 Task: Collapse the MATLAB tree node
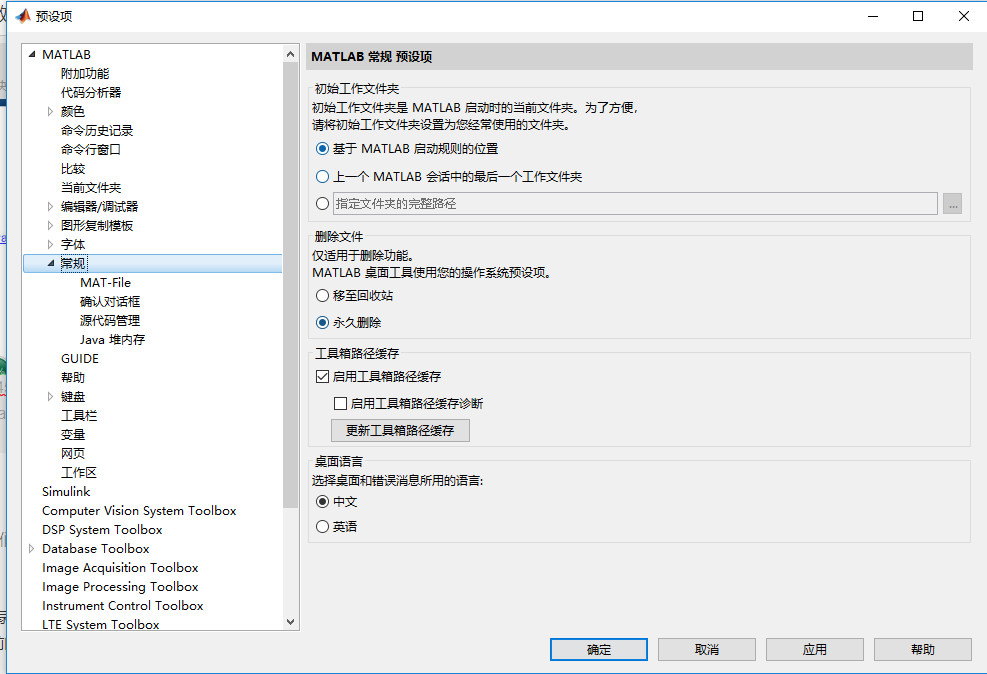32,55
